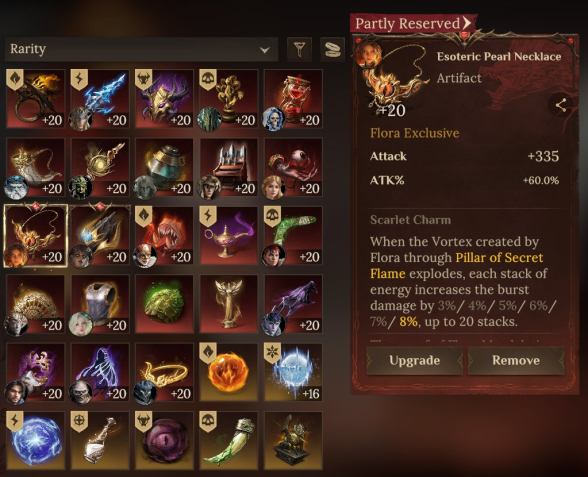Select the red eyeball hand artifact
Viewport: 588px width, 477px height.
[x=293, y=167]
